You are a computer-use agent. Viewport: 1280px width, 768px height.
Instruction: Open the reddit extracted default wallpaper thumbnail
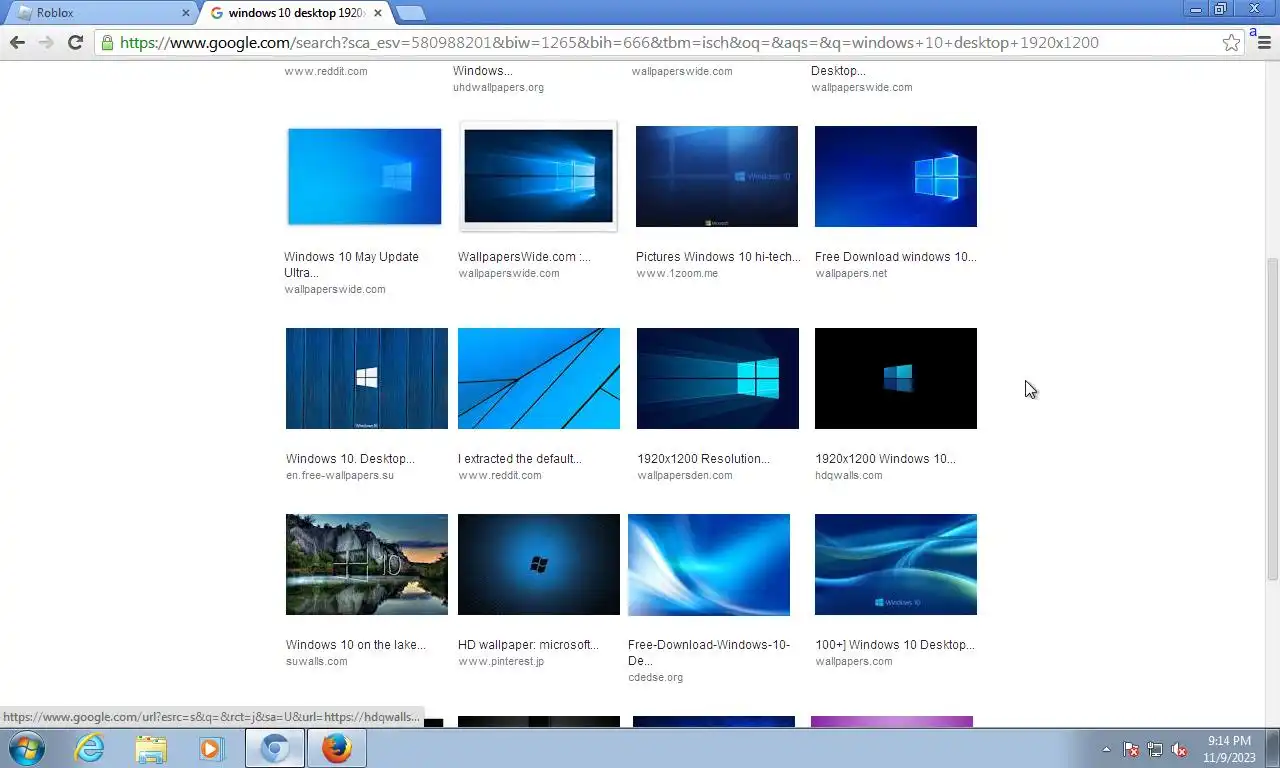pos(539,378)
